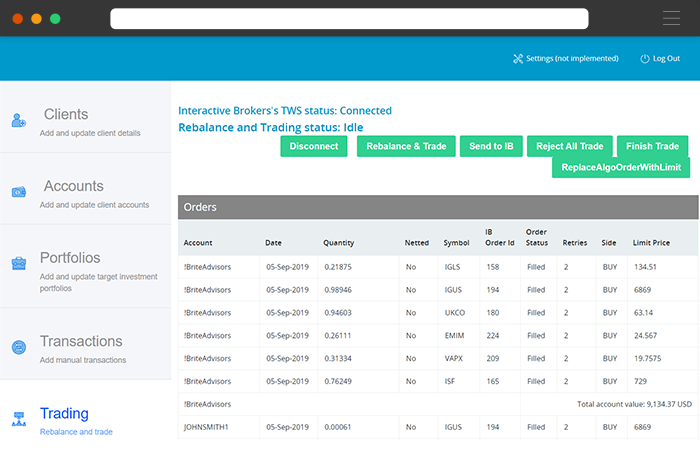700x455 pixels.
Task: Select the Trading menu item
Action: 64,413
